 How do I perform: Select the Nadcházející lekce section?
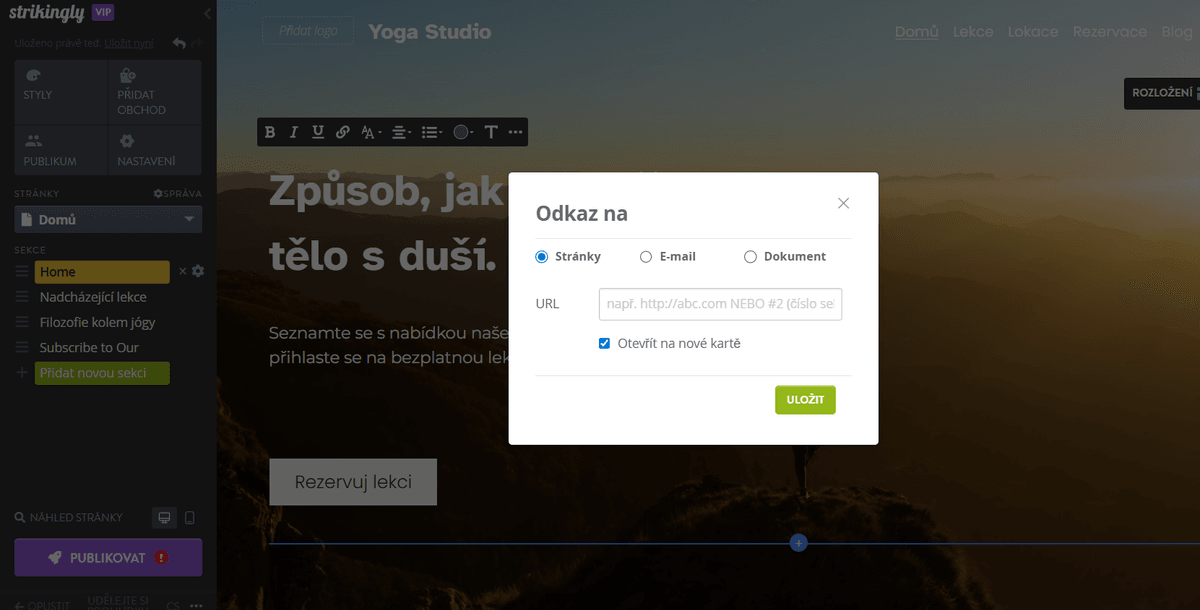93,297
